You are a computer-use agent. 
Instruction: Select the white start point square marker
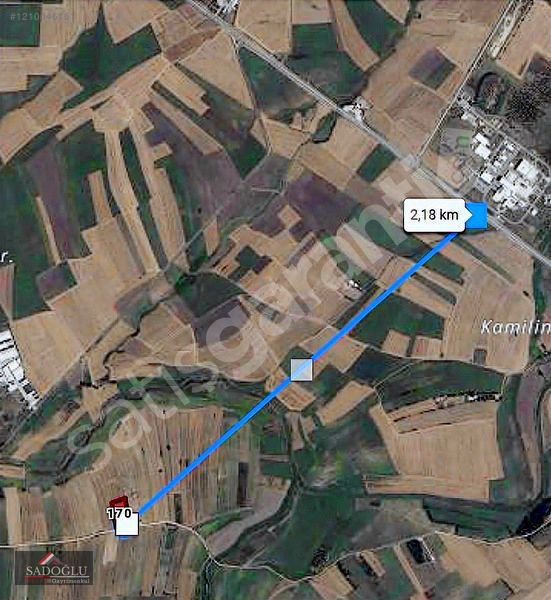pos(127,524)
